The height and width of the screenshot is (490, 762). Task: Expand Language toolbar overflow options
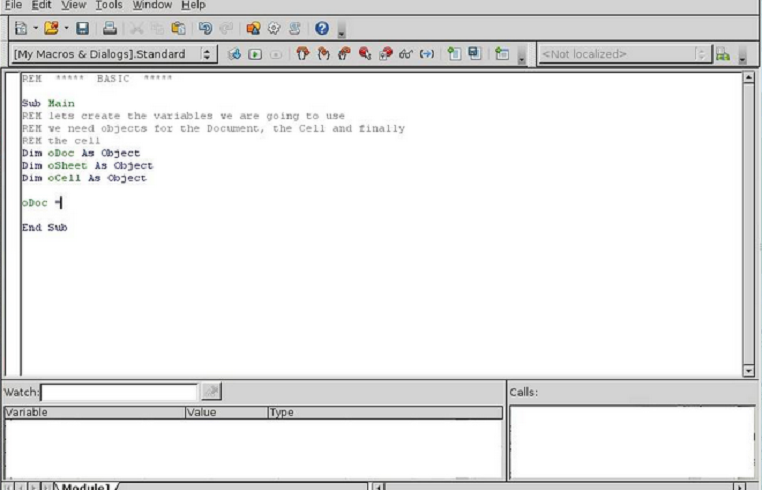[x=742, y=56]
